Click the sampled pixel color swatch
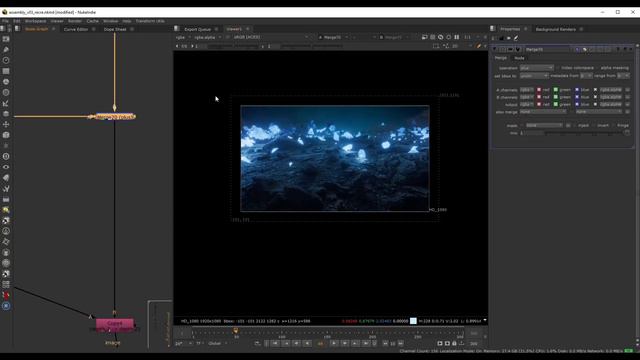640x360 pixels. click(413, 321)
